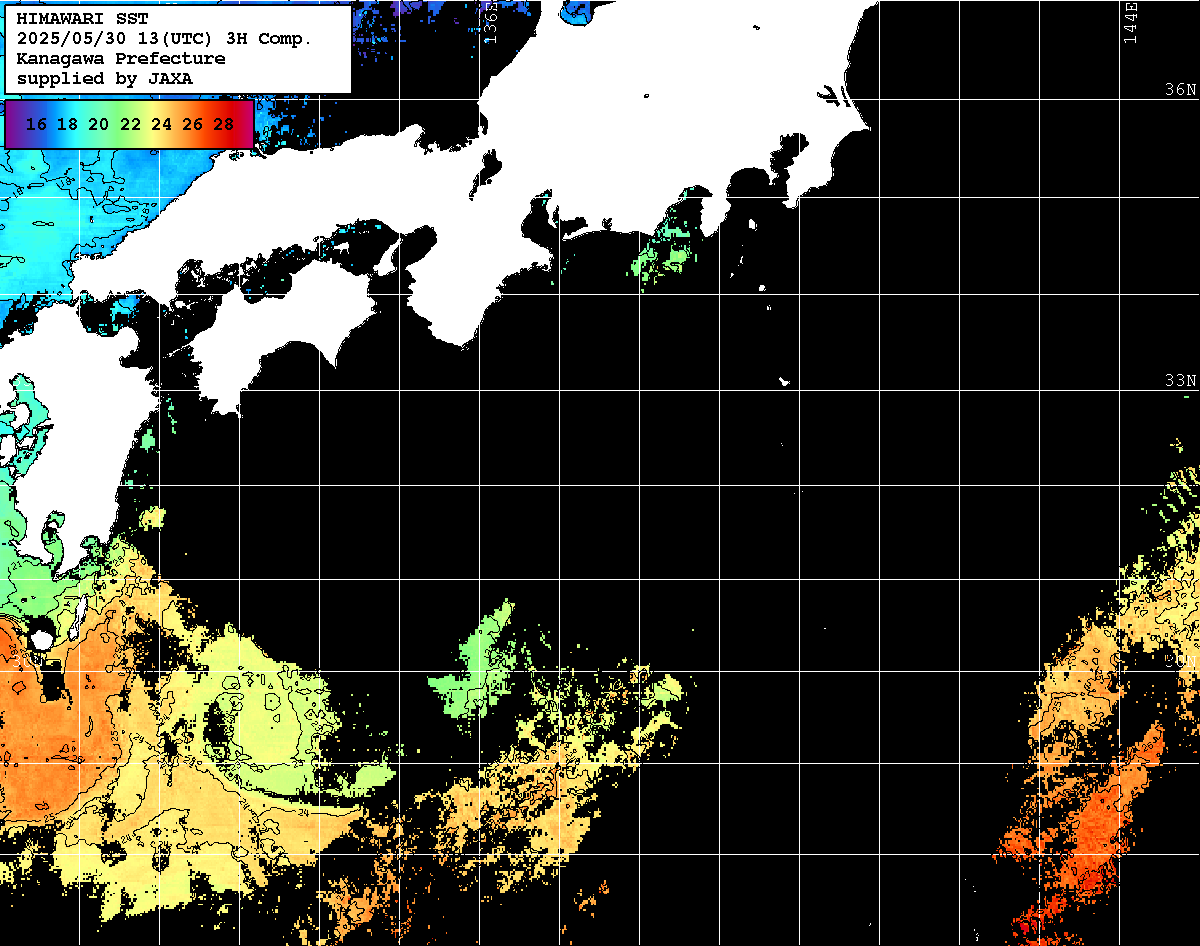The width and height of the screenshot is (1200, 946).
Task: Click the 136E longitude label
Action: 489,22
